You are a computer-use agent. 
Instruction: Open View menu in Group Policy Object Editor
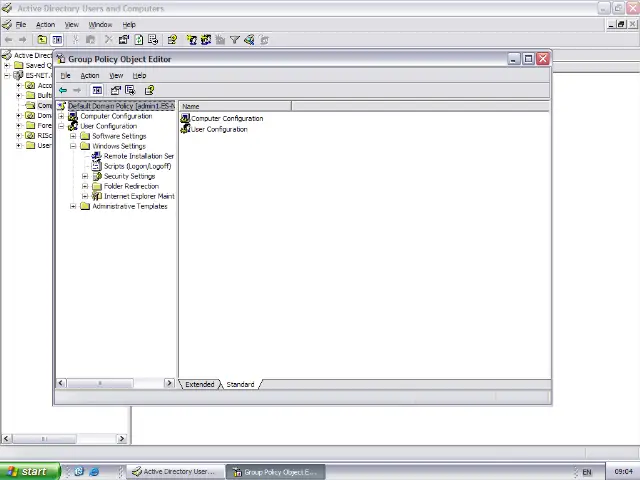click(116, 76)
